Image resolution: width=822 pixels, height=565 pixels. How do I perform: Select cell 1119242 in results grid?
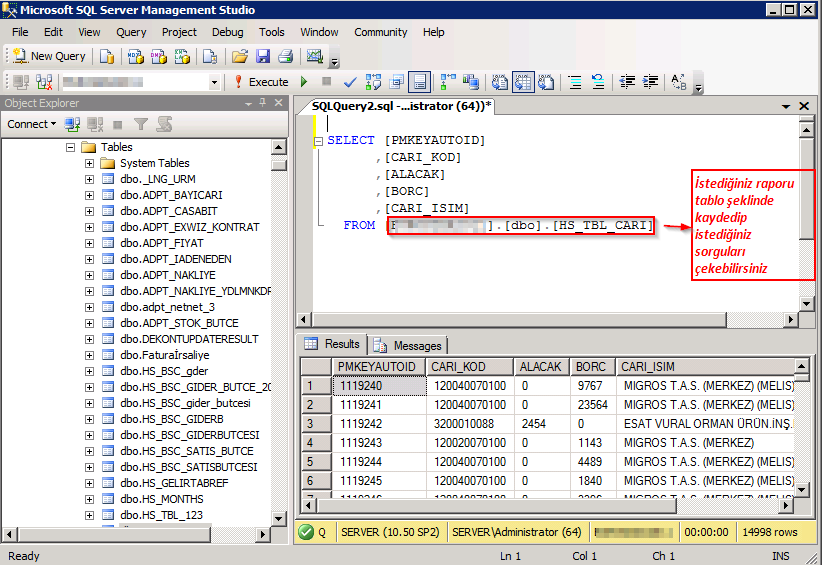click(379, 424)
